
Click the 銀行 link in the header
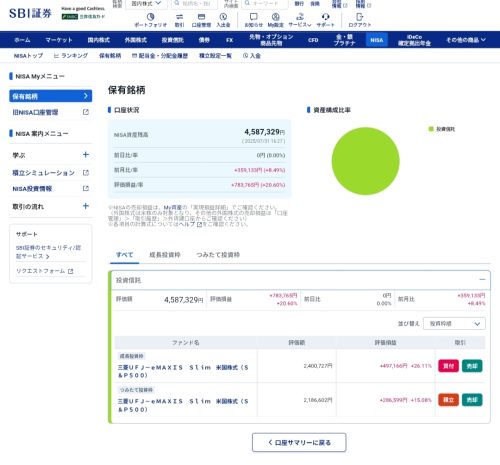[299, 4]
